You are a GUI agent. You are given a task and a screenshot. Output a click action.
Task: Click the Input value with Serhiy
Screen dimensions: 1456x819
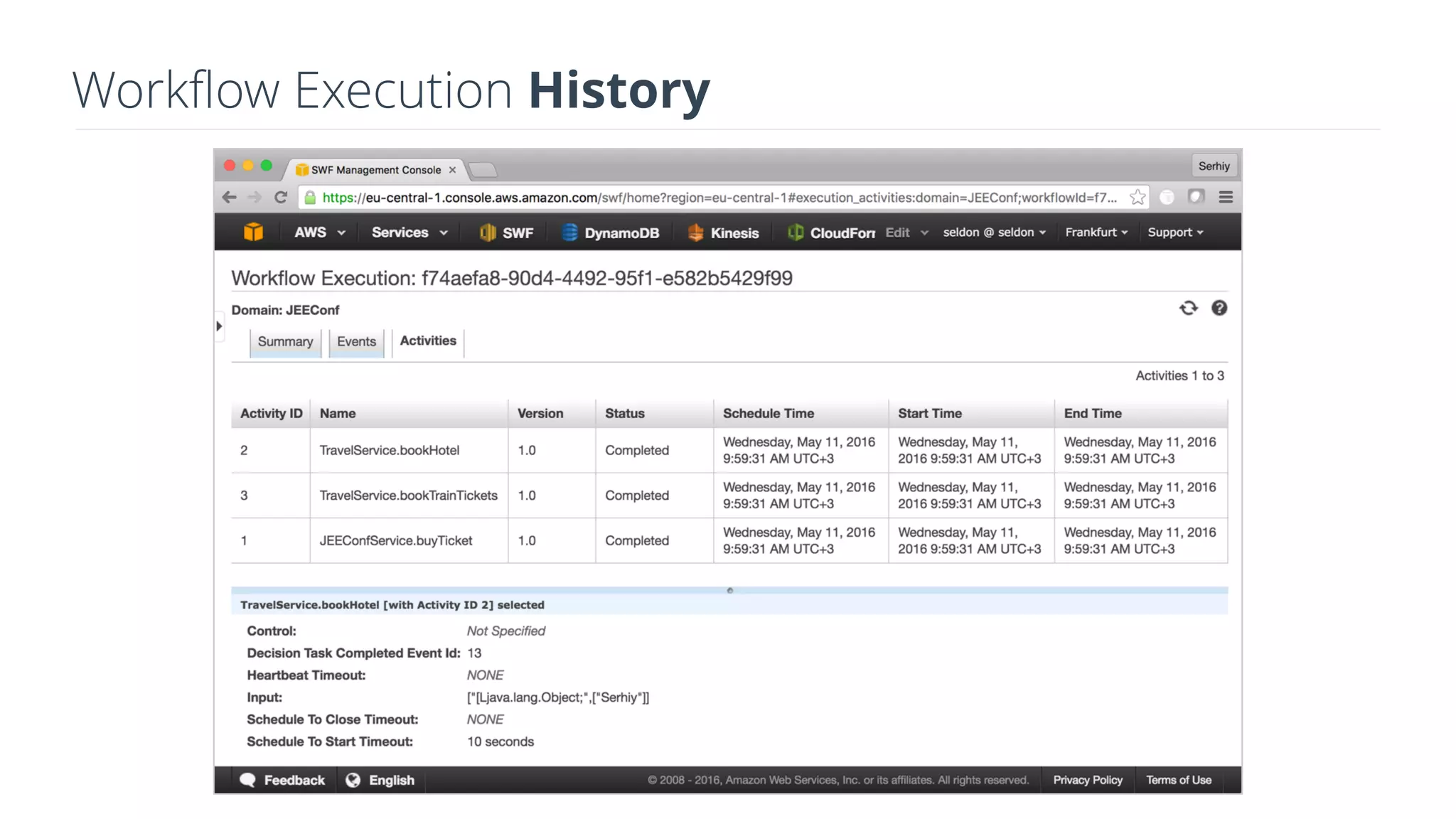coord(558,697)
